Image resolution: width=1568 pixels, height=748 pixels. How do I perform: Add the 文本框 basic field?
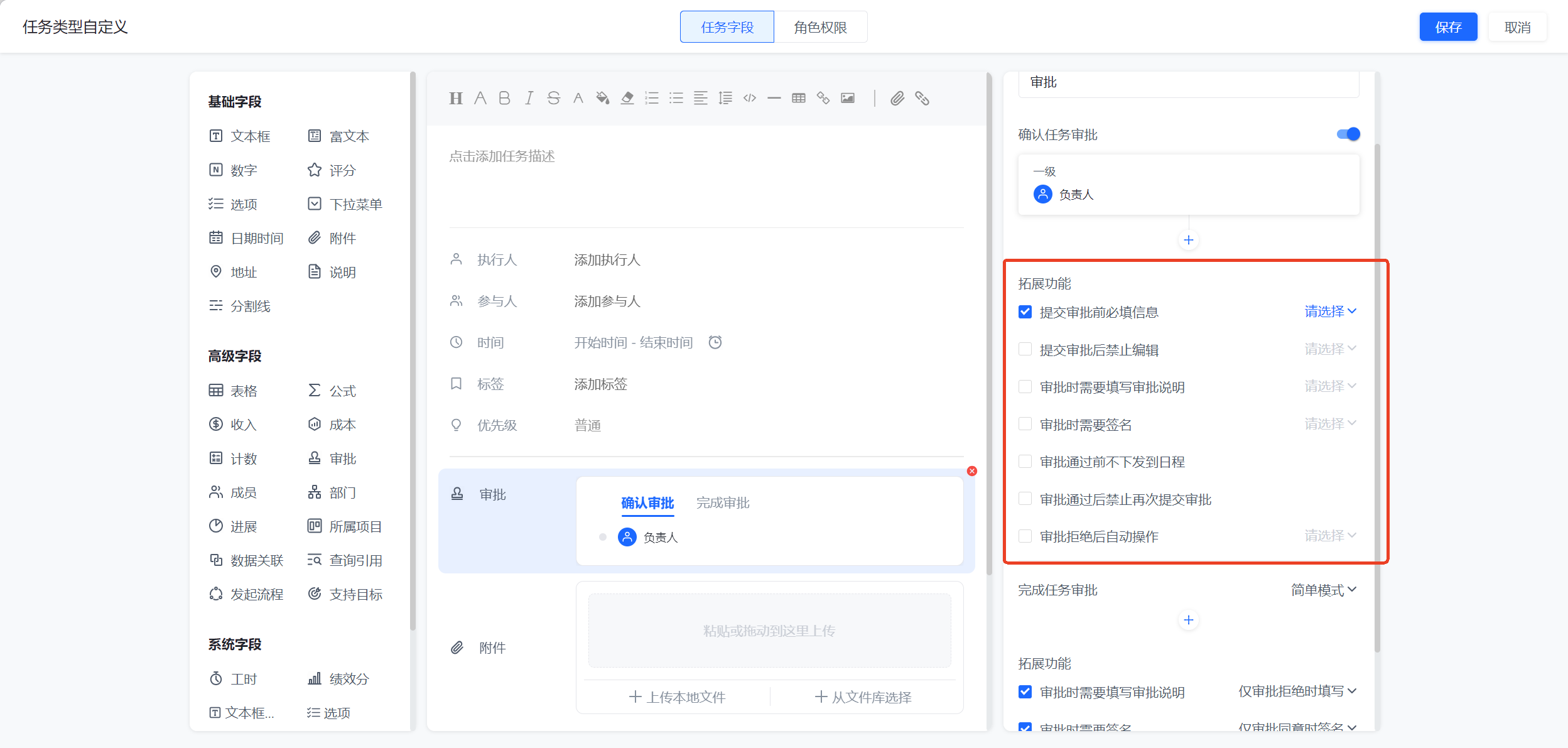coord(240,136)
